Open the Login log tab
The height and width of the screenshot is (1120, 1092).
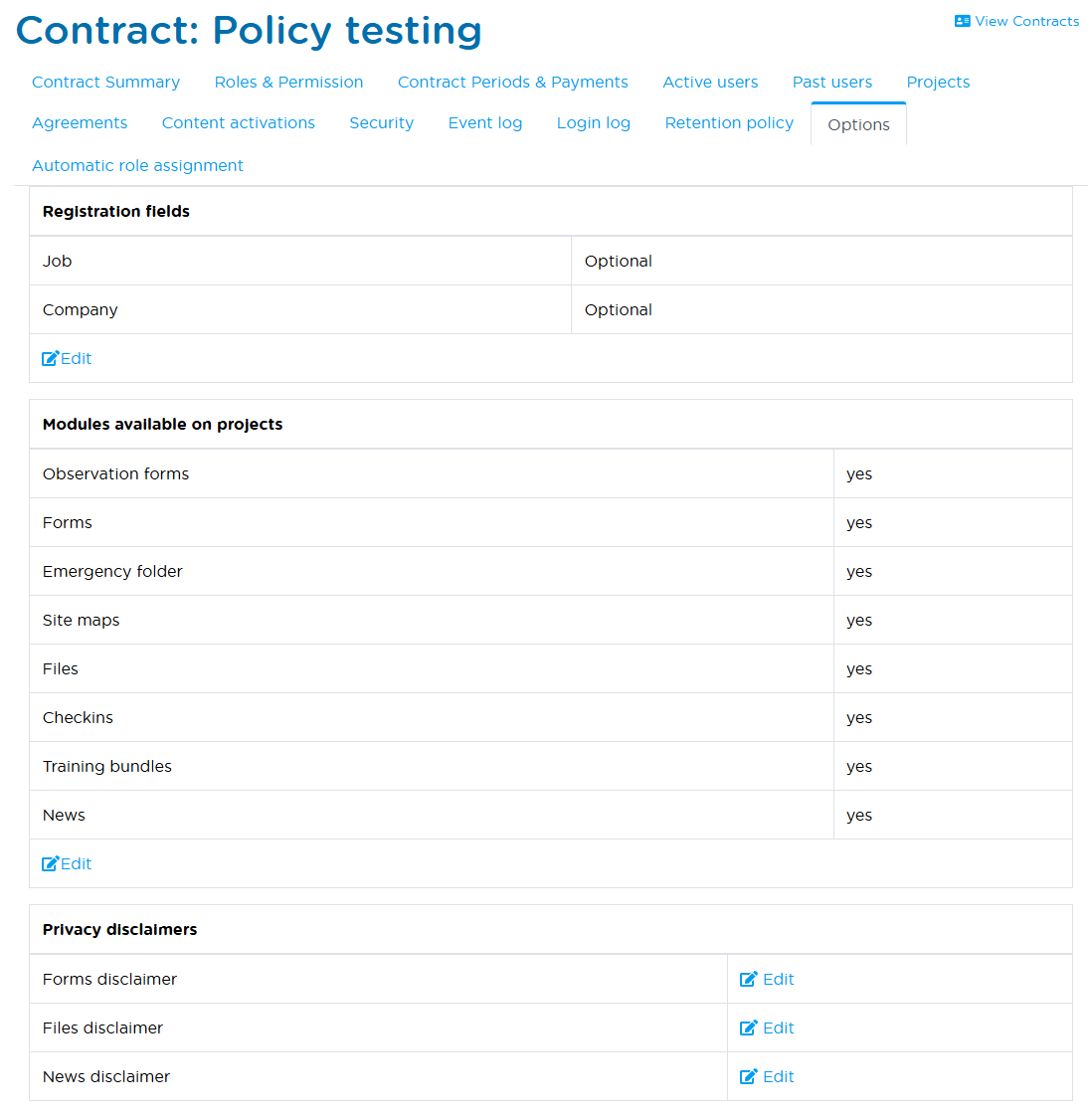point(593,123)
